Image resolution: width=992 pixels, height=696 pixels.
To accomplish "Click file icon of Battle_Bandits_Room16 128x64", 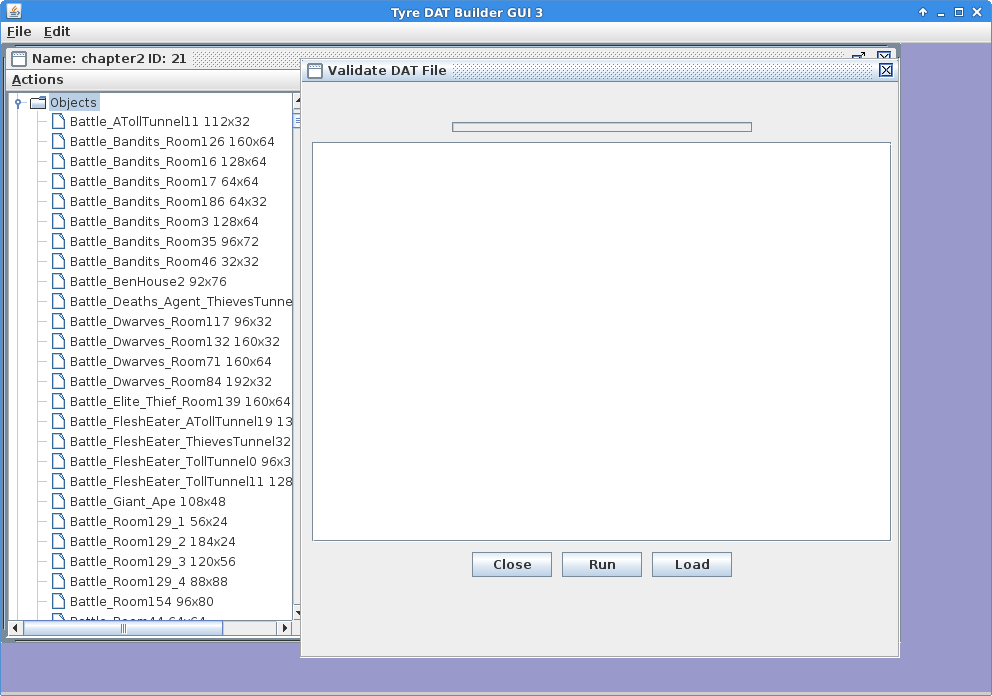I will 58,161.
